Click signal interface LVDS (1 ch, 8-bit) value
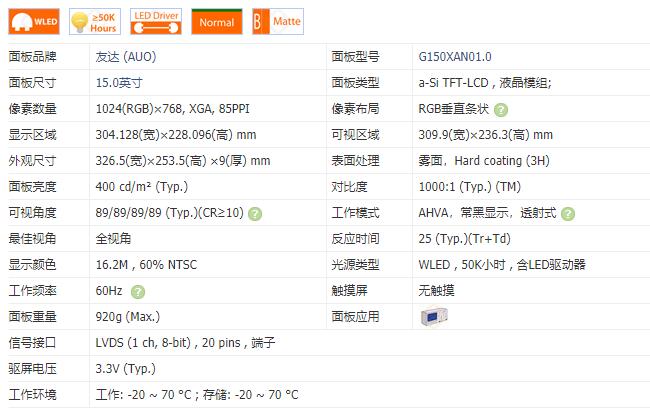This screenshot has width=650, height=408. pyautogui.click(x=185, y=343)
